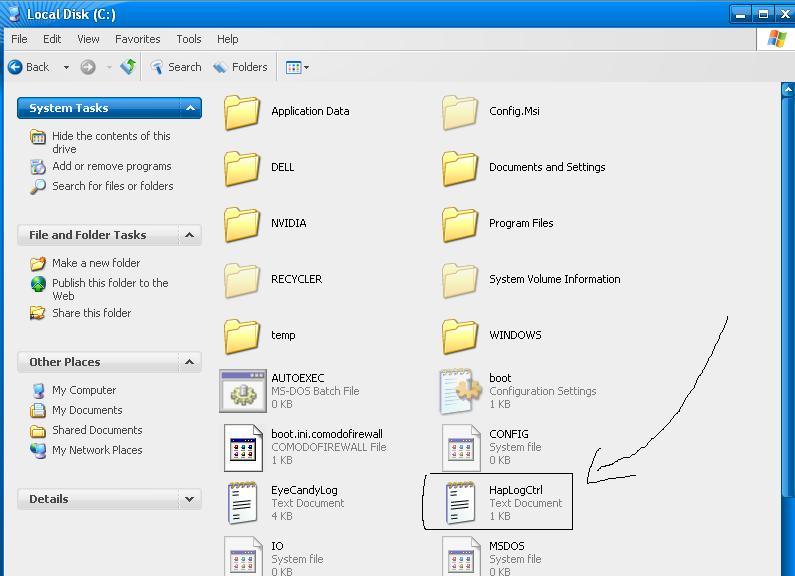Click Share this folder
795x576 pixels.
pos(91,313)
